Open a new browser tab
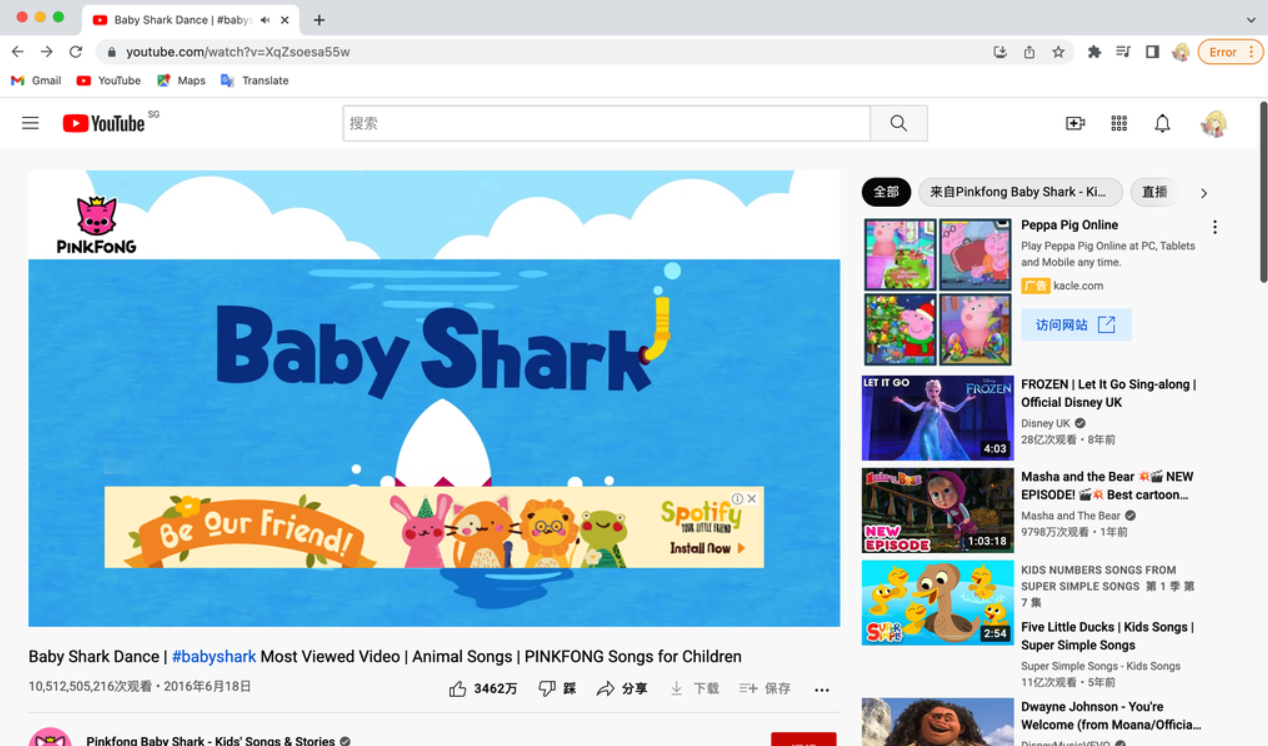Screen dimensions: 1268x746 (x=319, y=20)
